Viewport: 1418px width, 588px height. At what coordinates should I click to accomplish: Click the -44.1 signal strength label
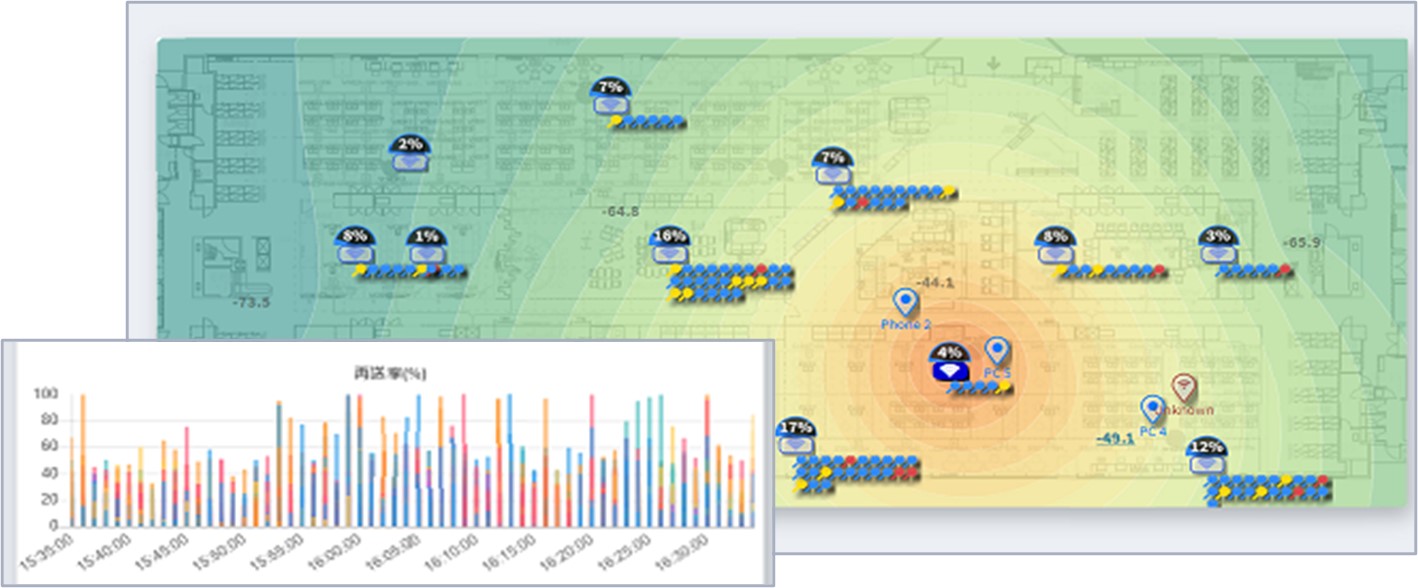point(935,283)
